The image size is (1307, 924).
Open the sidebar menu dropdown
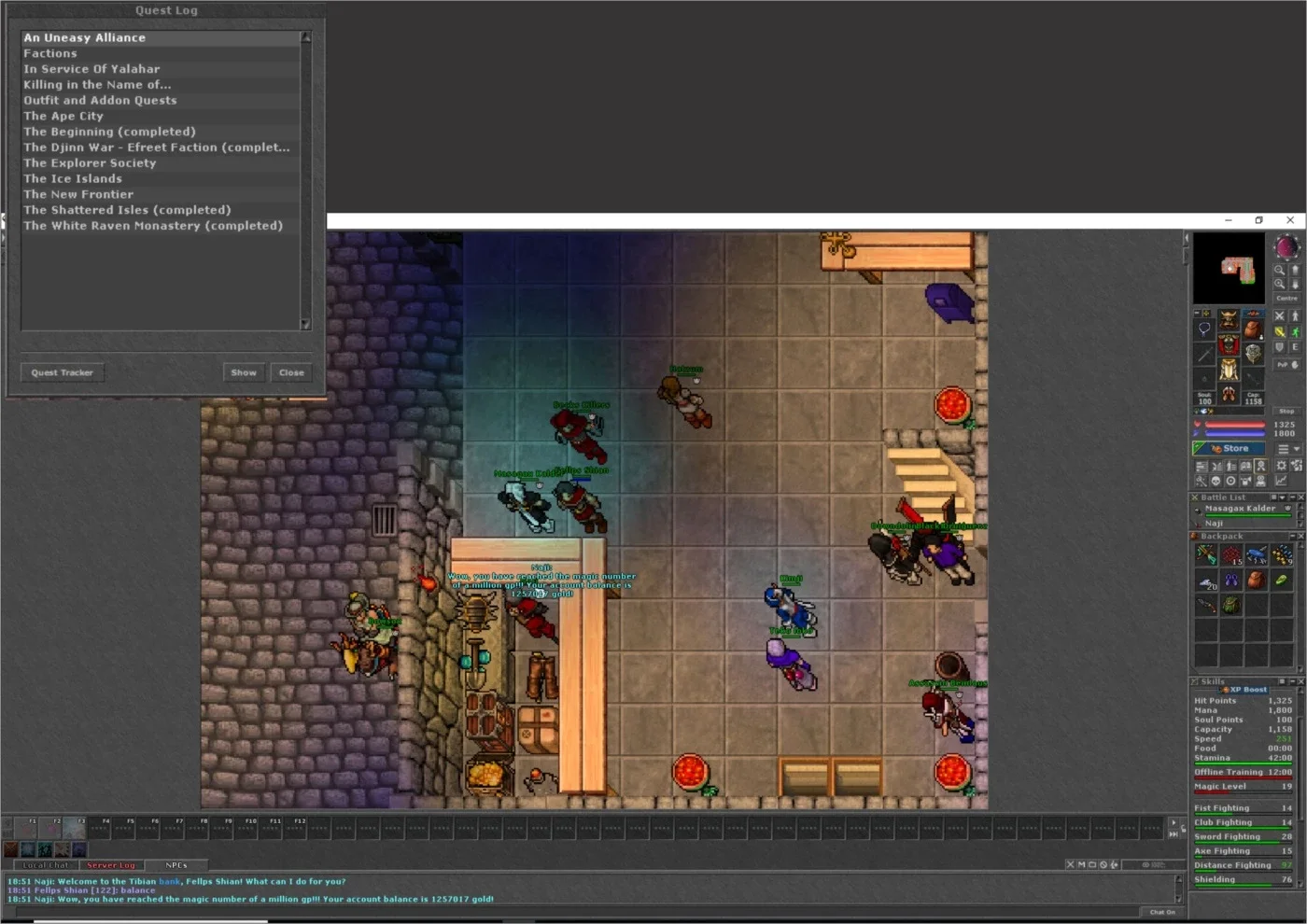[1288, 449]
